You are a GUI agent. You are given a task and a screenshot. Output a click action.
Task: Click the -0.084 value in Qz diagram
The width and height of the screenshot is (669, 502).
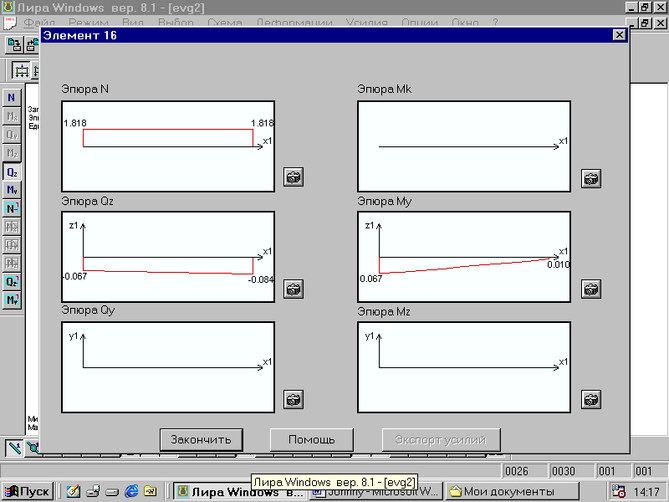(x=261, y=280)
